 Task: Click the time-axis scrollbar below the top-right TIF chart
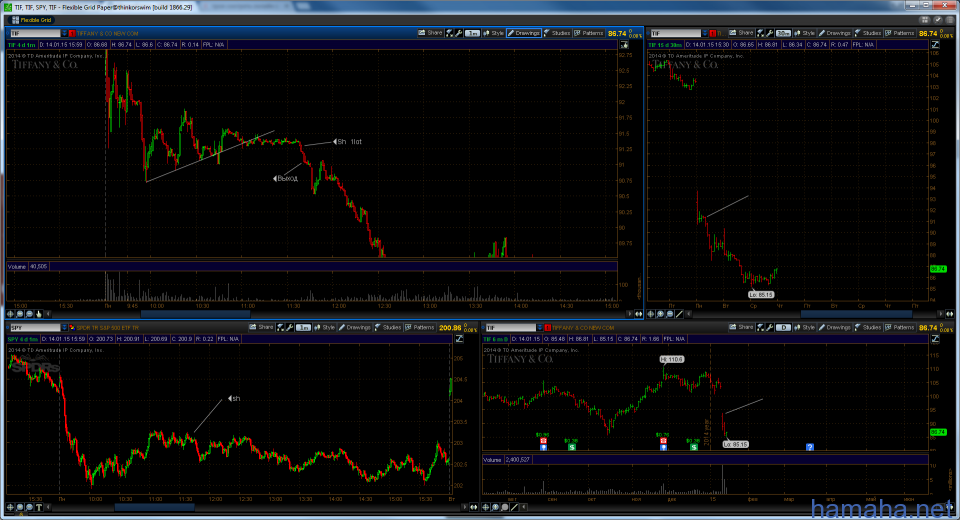point(856,314)
